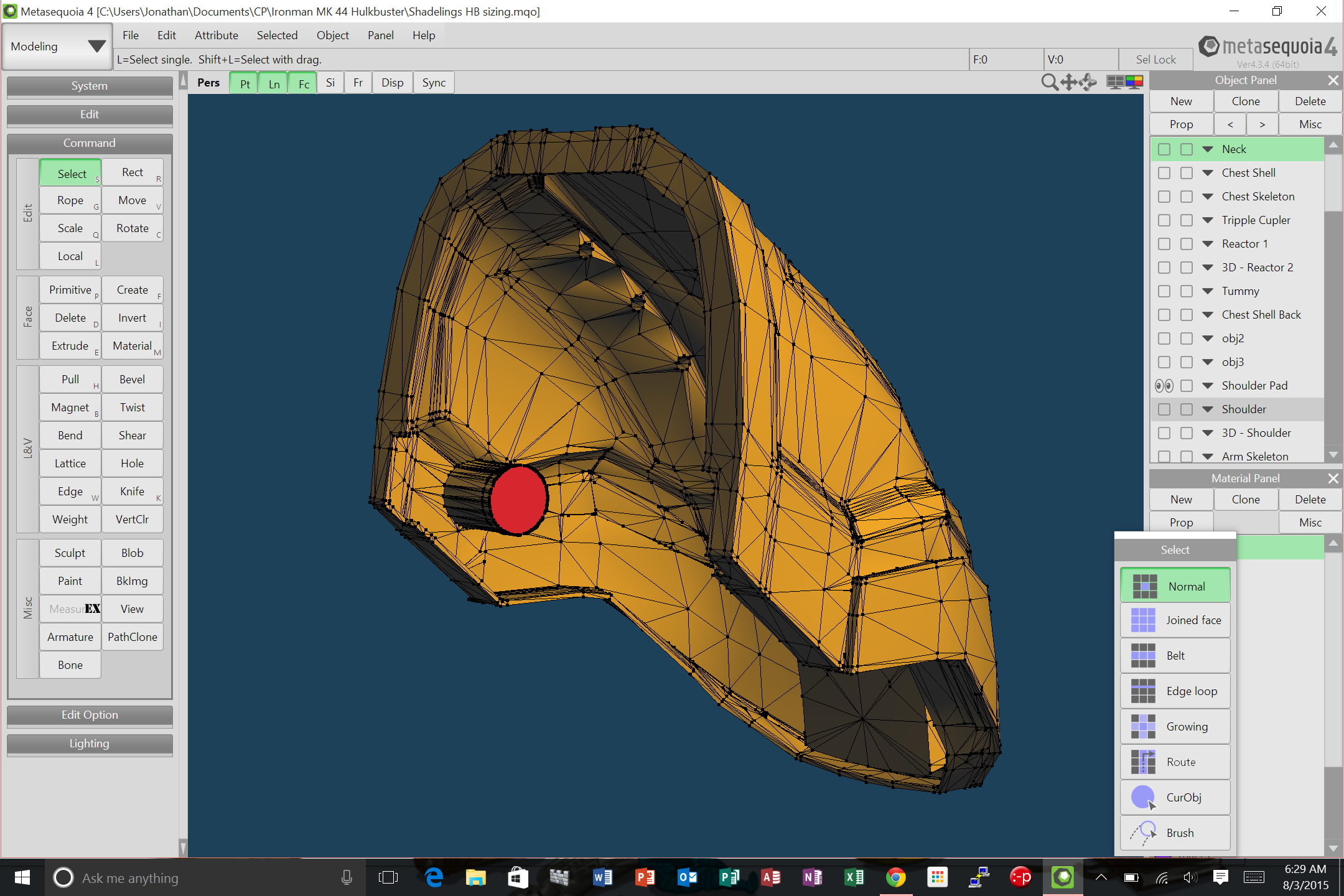
Task: Open Microsoft Edge from taskbar
Action: [x=434, y=877]
